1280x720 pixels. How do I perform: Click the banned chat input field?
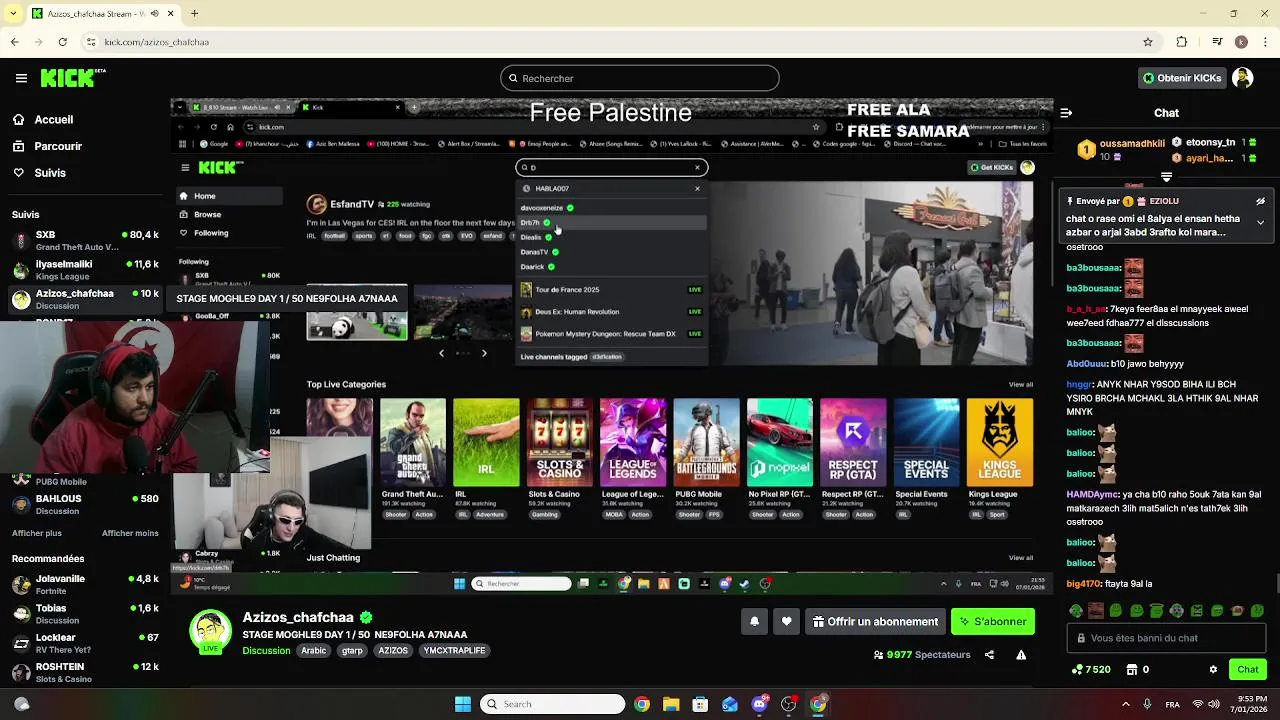click(x=1166, y=638)
